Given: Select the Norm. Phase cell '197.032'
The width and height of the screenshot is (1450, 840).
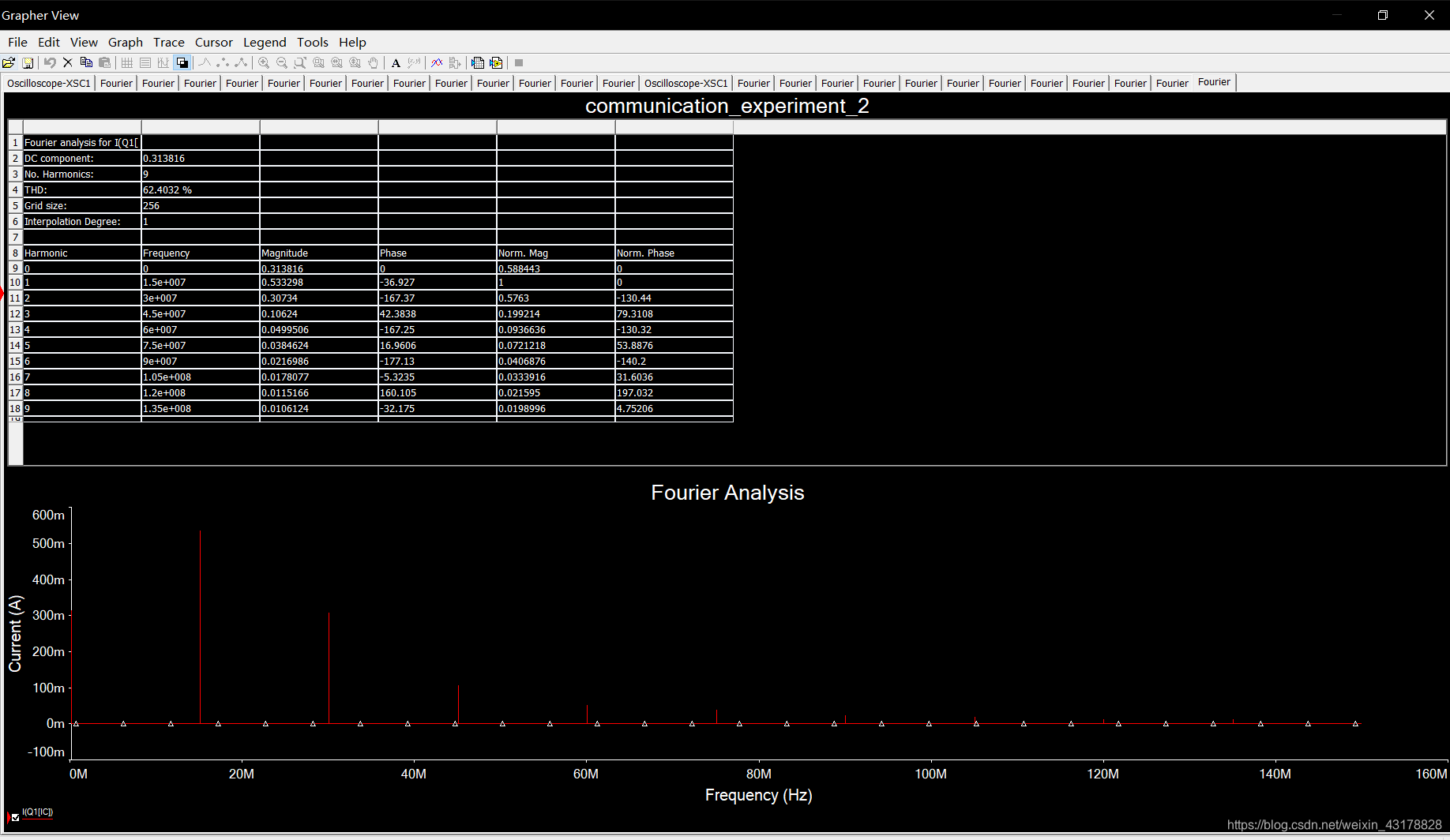Looking at the screenshot, I should tap(674, 392).
